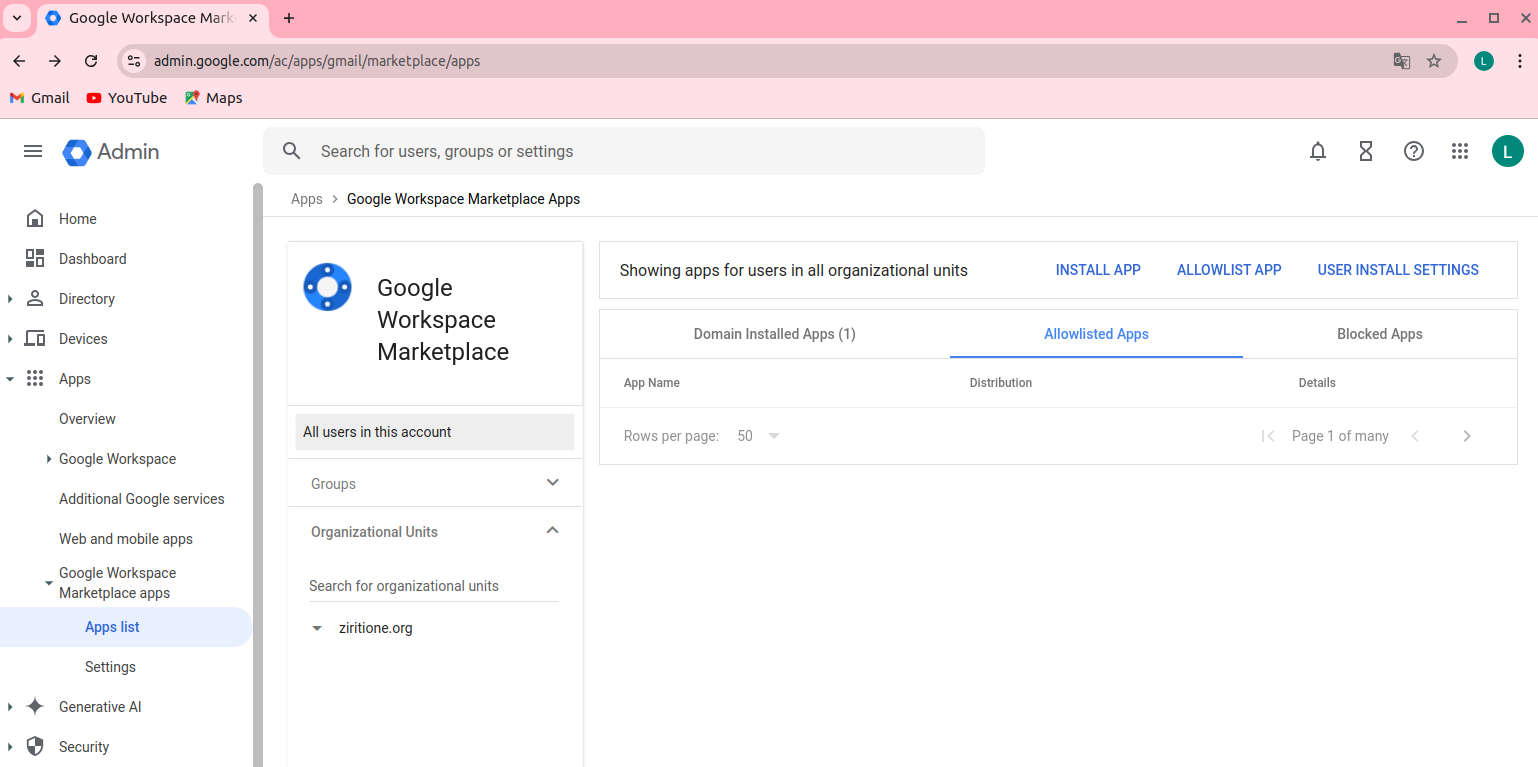Open the account avatar in Admin header
The height and width of the screenshot is (767, 1538).
coord(1508,151)
